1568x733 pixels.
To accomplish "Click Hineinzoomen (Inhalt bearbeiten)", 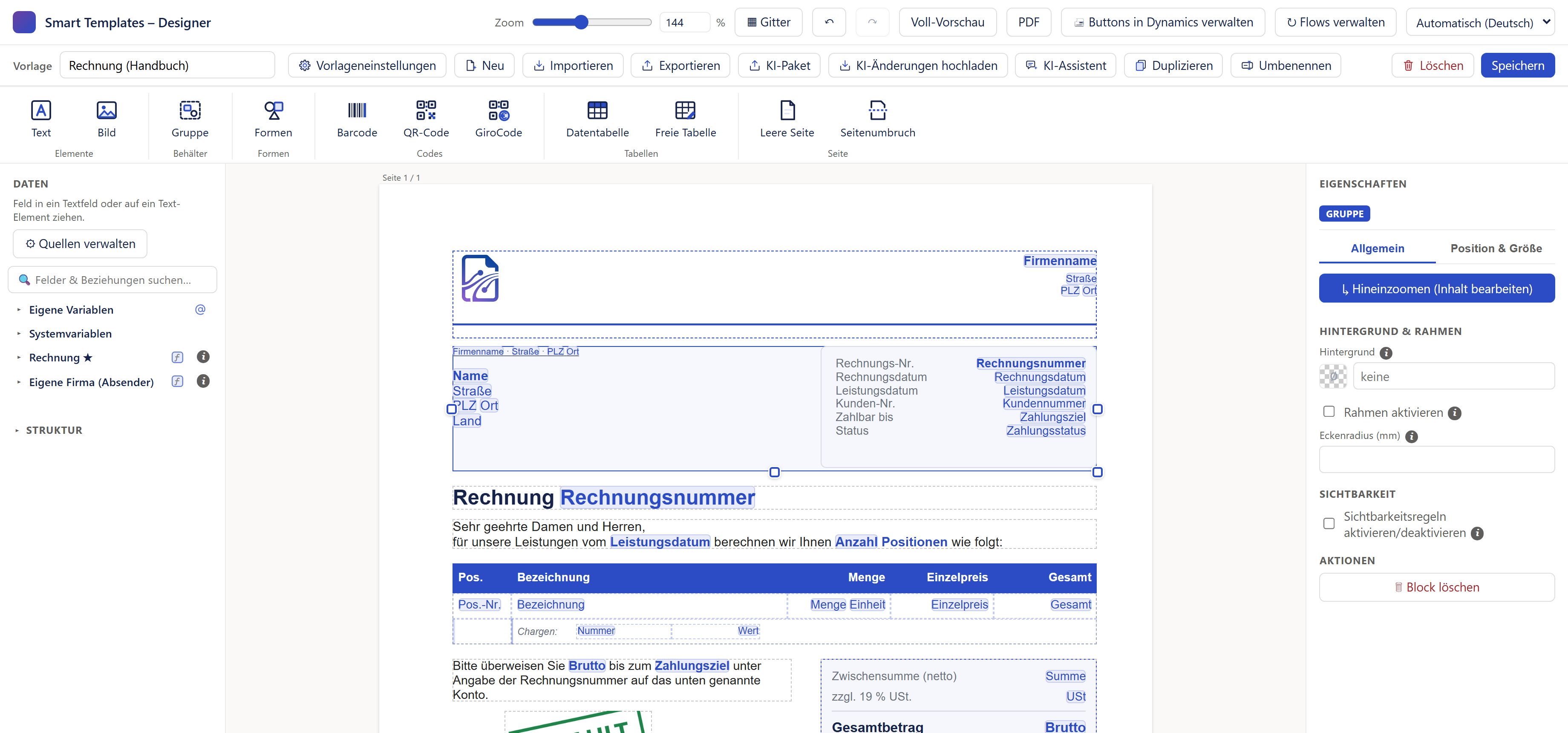I will coord(1436,289).
